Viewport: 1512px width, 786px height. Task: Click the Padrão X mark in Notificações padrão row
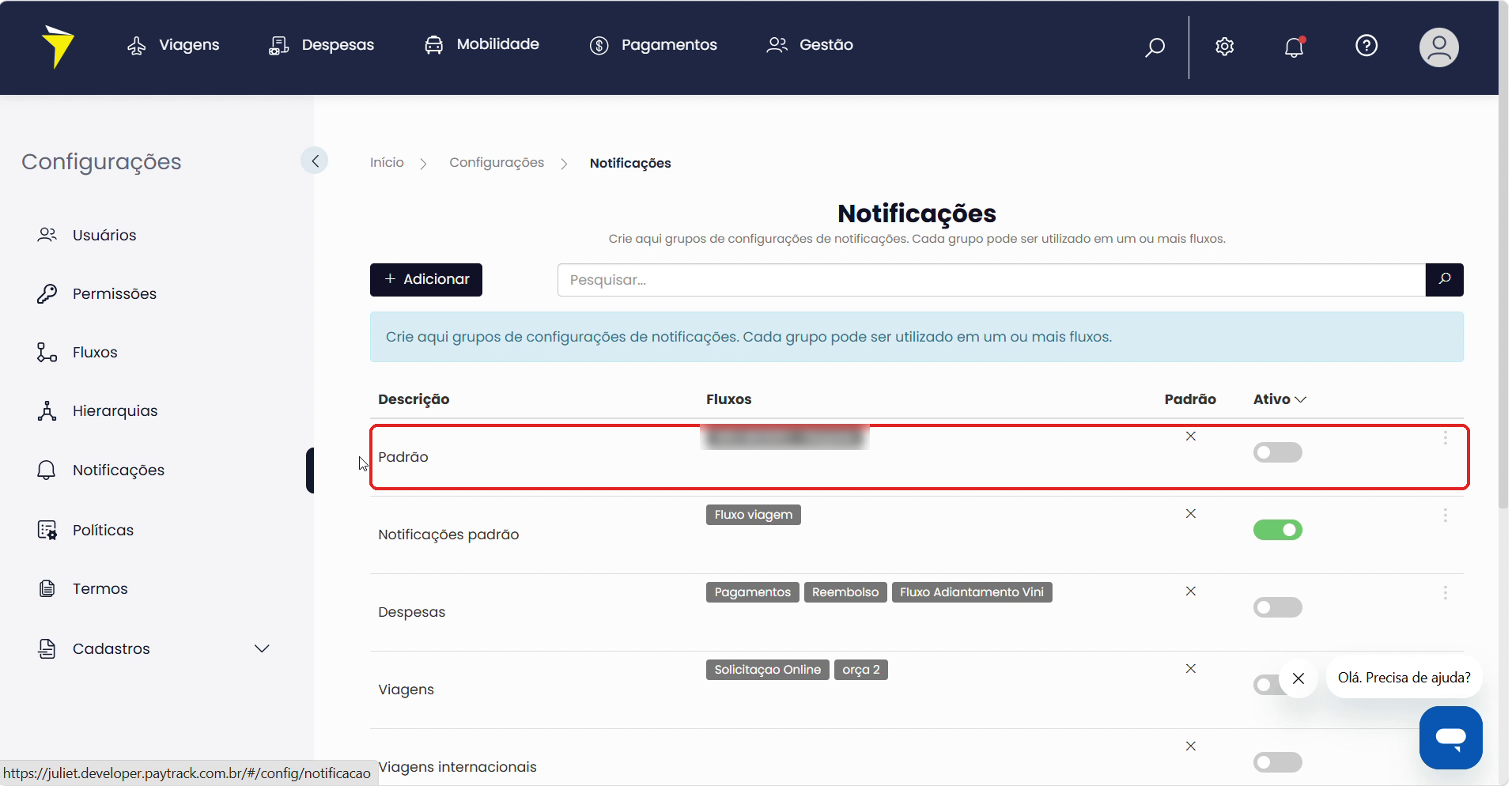pyautogui.click(x=1191, y=513)
